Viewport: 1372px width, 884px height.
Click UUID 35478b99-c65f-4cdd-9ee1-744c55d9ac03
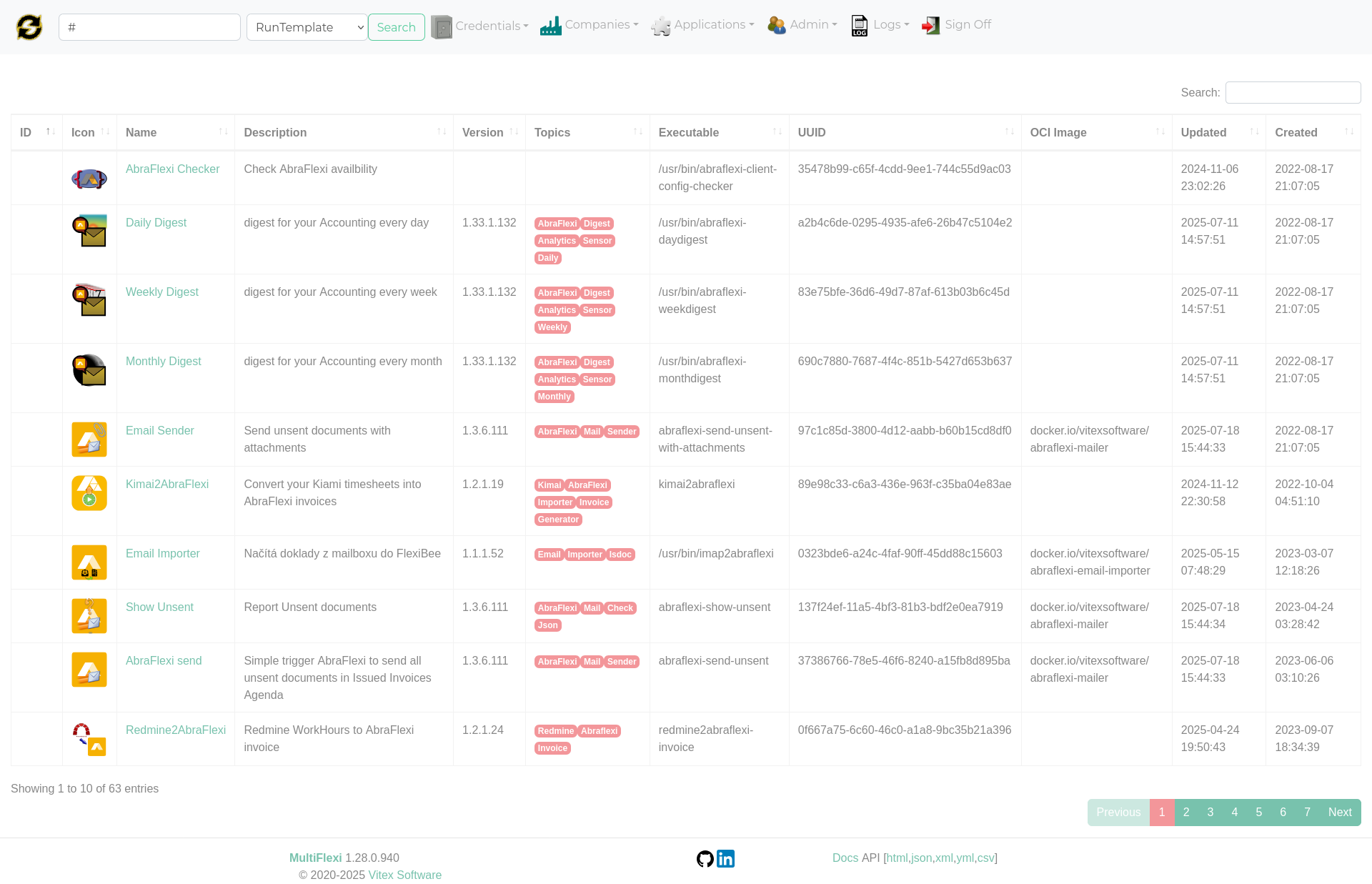(904, 169)
